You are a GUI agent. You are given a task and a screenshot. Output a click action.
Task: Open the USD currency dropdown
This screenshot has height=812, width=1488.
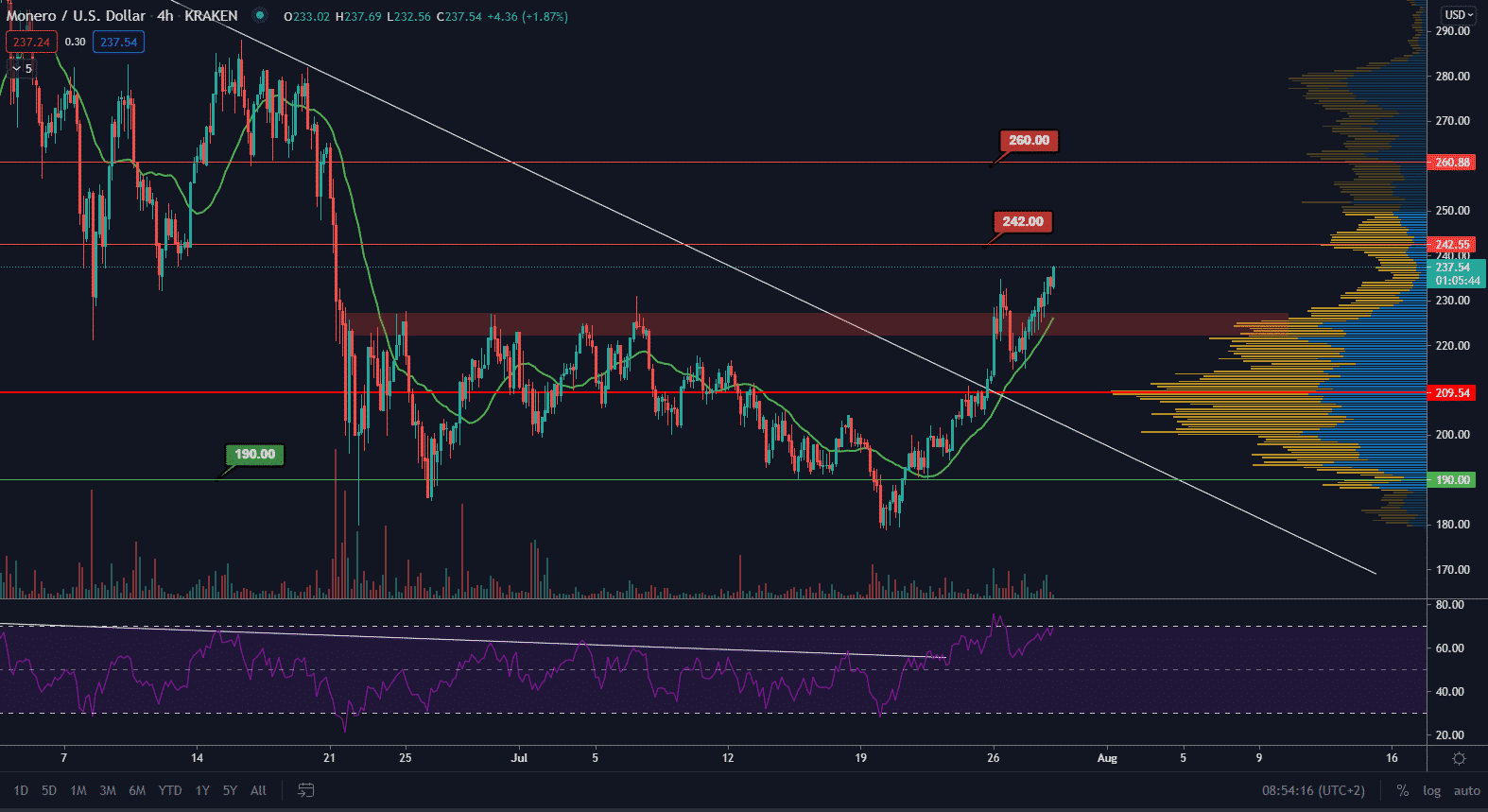click(x=1459, y=15)
